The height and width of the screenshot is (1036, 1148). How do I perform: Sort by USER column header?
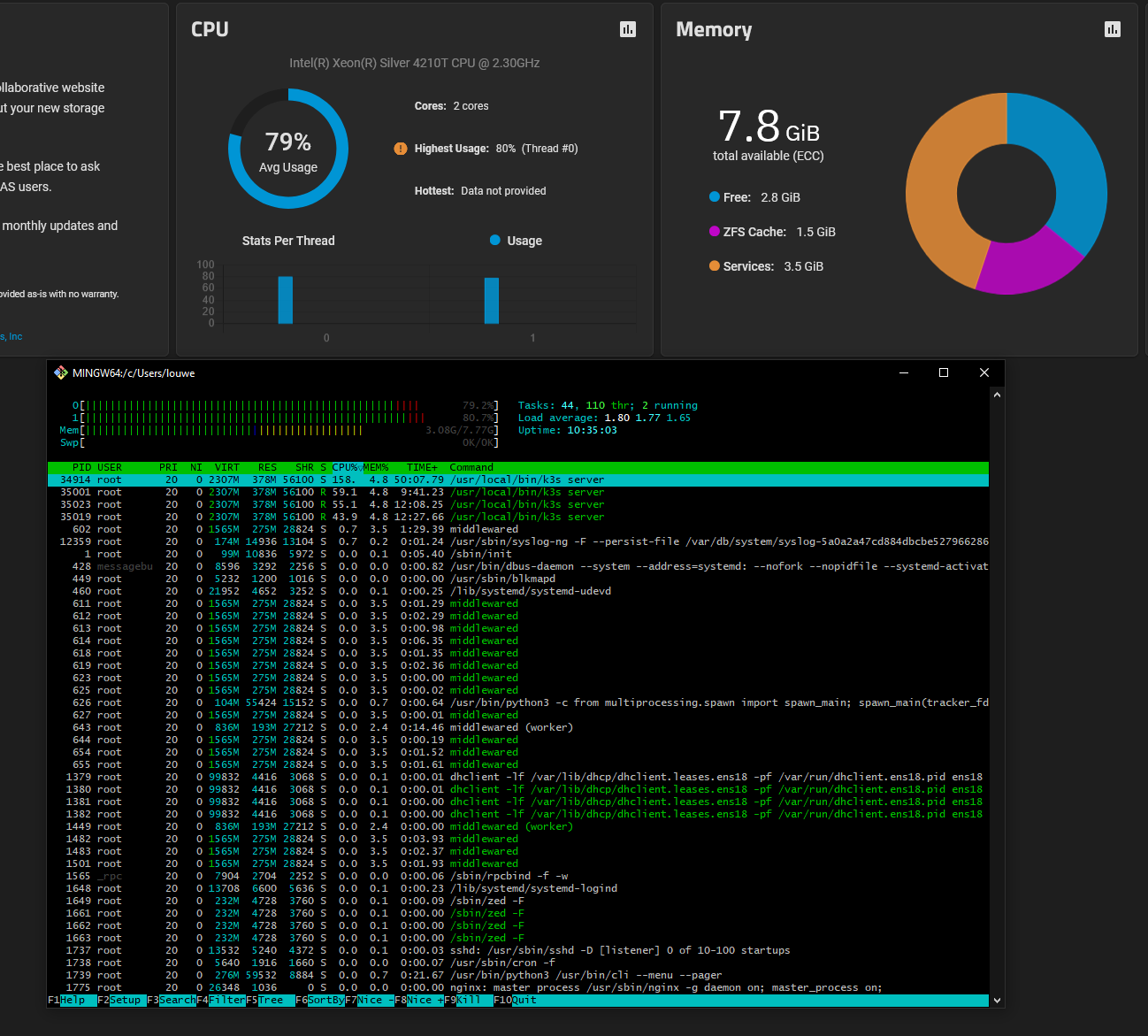click(x=110, y=467)
